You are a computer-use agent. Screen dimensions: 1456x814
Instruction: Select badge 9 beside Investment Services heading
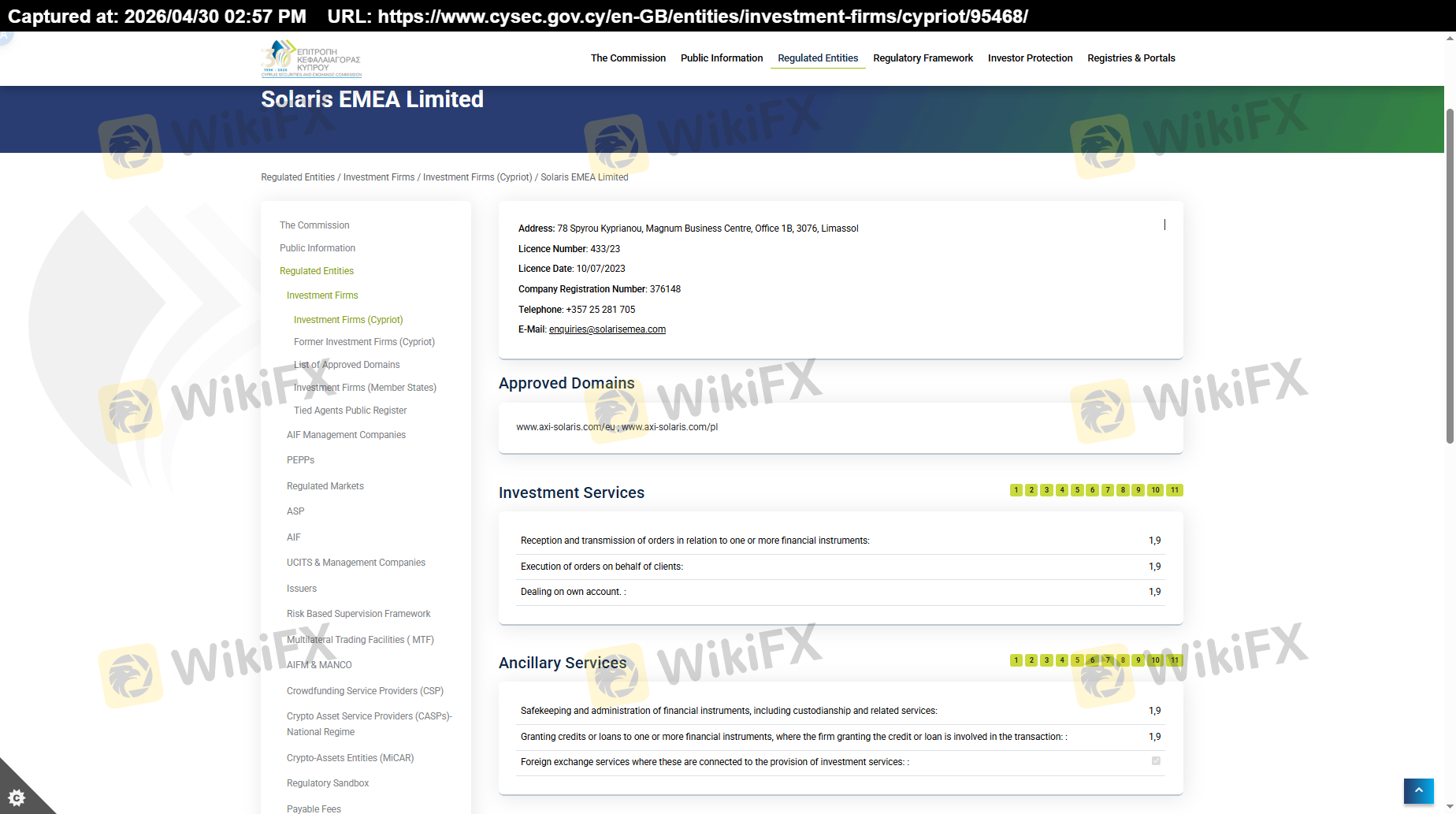(1138, 490)
